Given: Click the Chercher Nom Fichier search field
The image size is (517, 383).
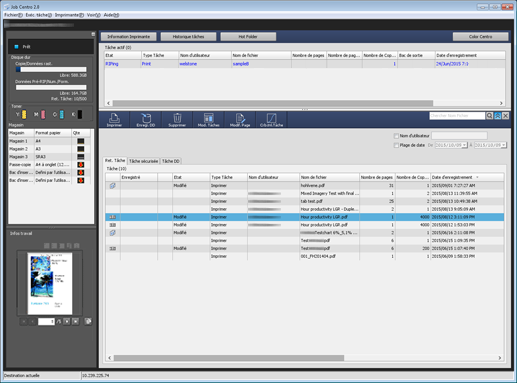Looking at the screenshot, I should coord(457,116).
